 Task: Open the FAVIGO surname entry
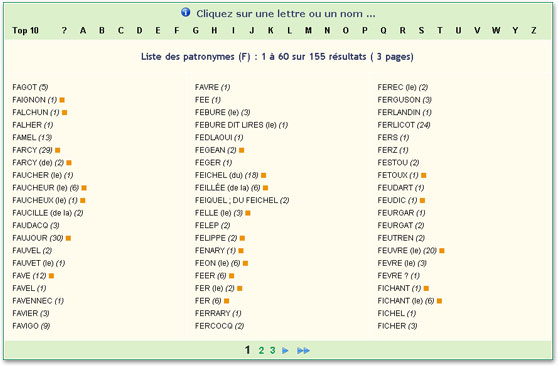pos(31,326)
